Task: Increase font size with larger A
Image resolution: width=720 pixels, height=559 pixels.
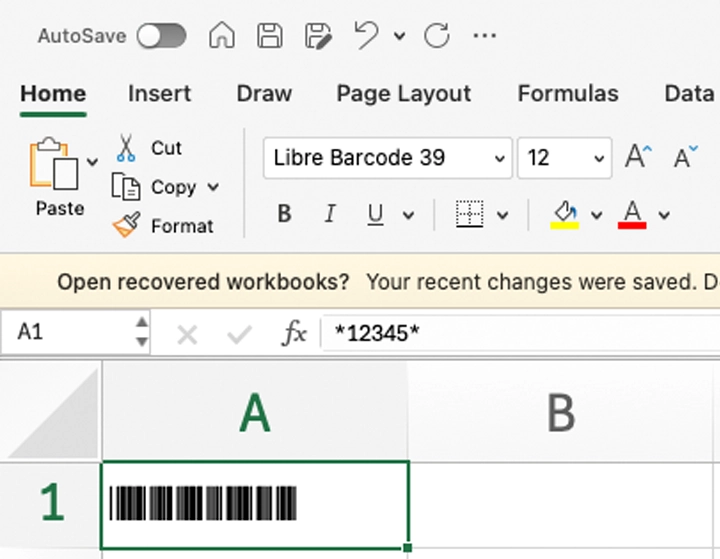Action: tap(638, 157)
